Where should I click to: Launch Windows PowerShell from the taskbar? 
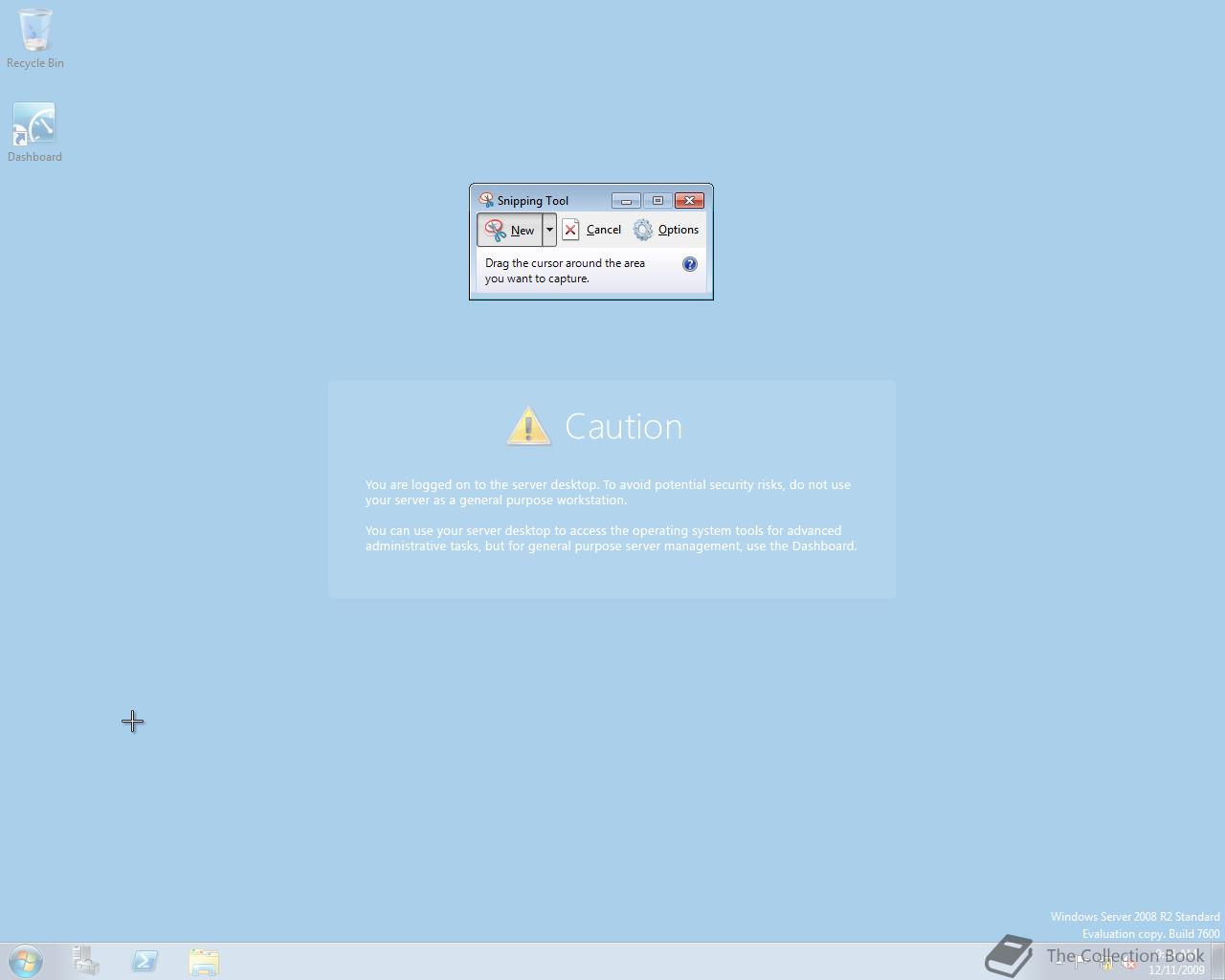145,961
